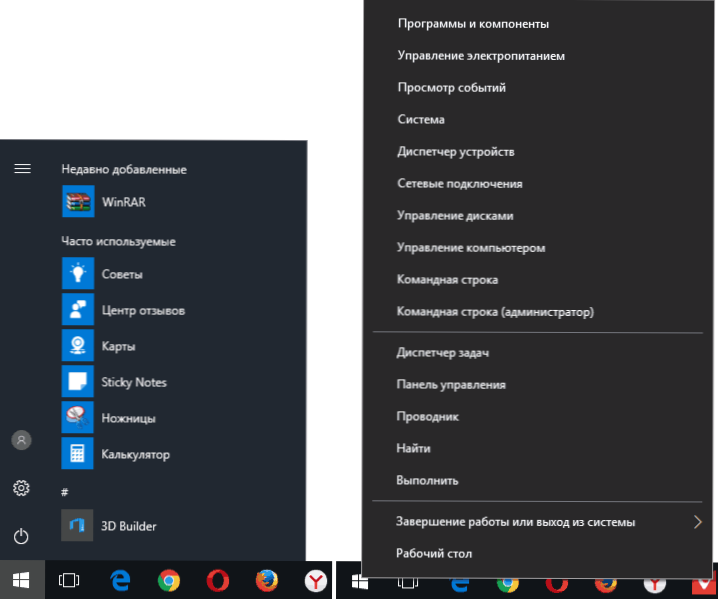The image size is (718, 599).
Task: Launch Sticky Notes
Action: 114,381
